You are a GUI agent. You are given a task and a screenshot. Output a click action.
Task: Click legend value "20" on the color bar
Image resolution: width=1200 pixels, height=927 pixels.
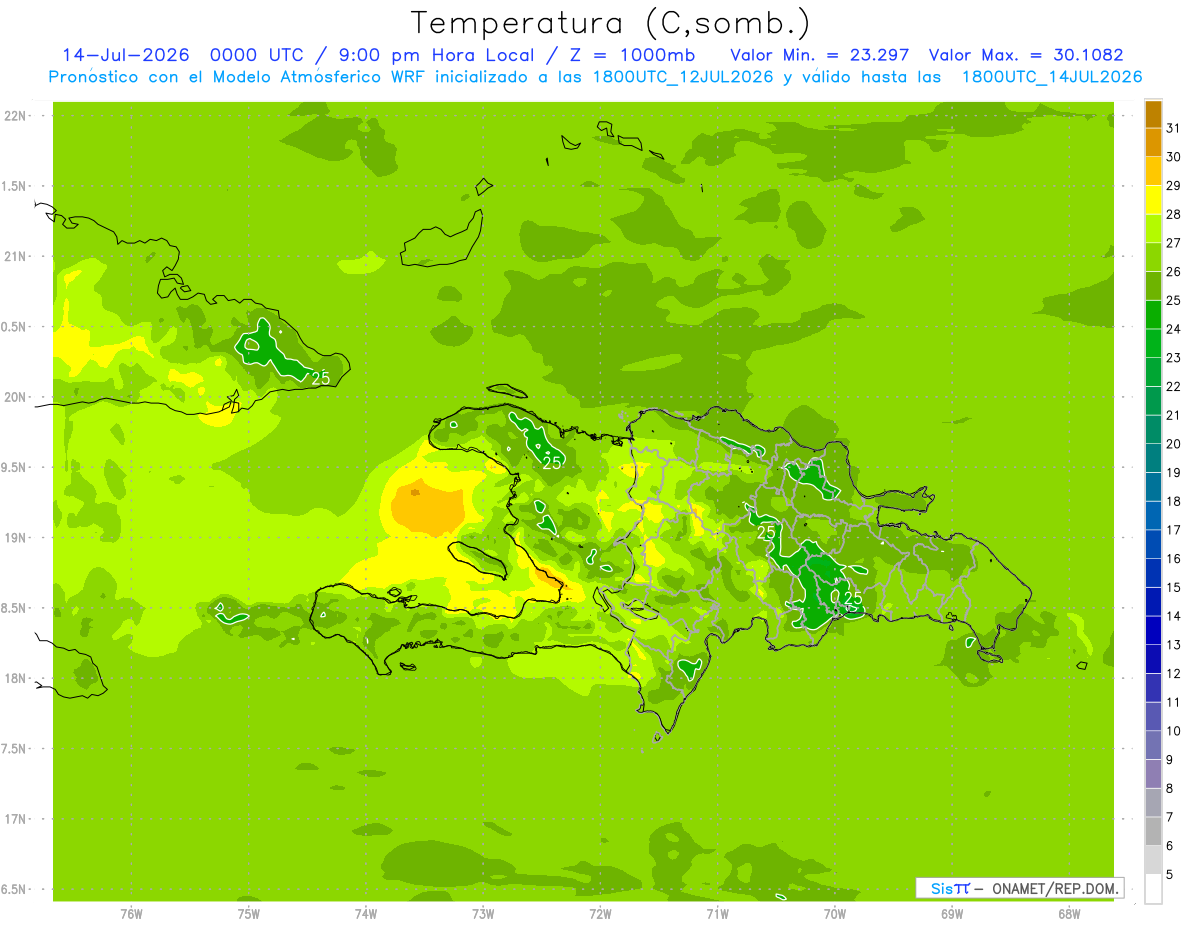pos(1173,443)
